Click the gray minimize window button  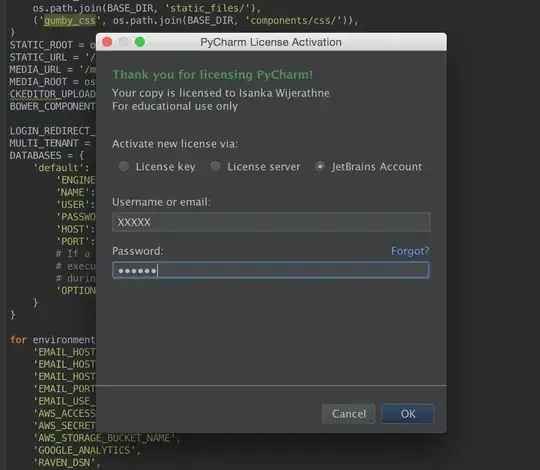click(124, 42)
